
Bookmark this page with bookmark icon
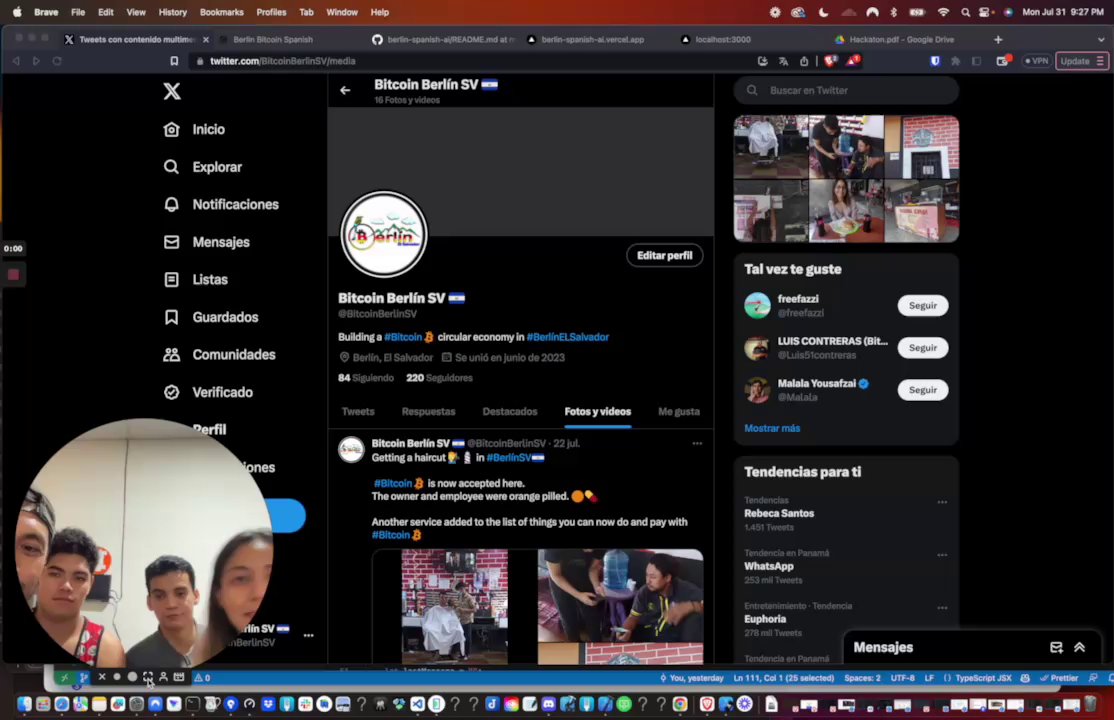(x=174, y=61)
